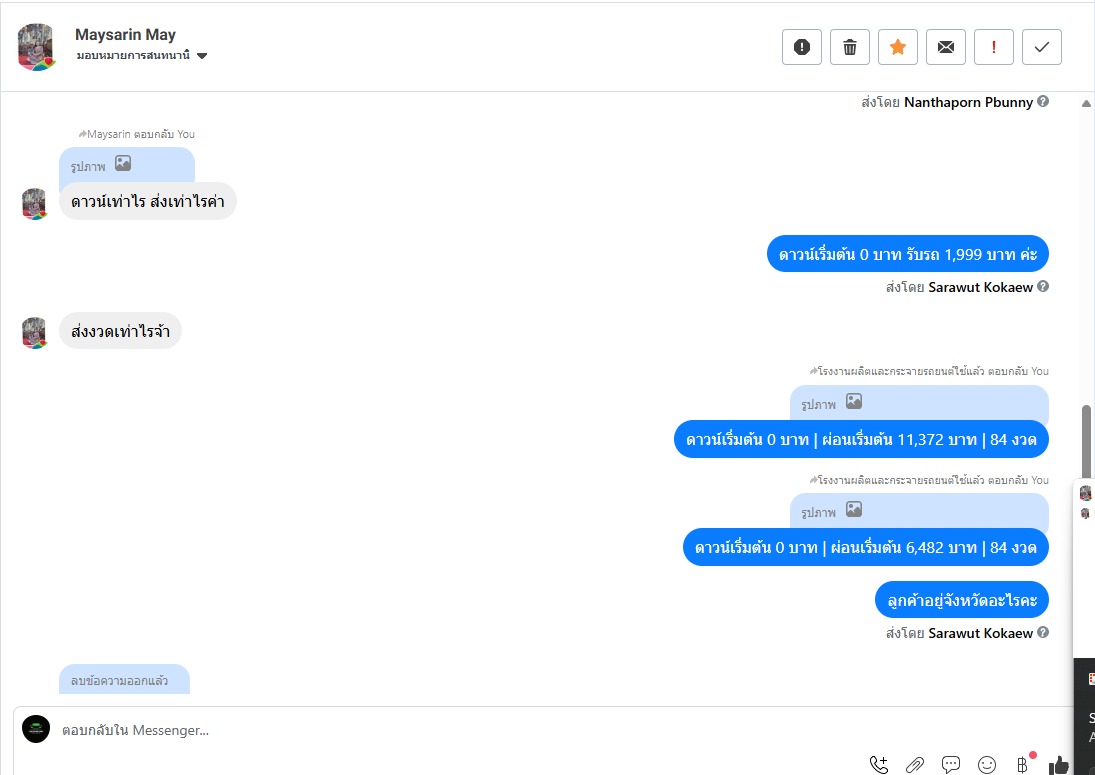Open the assign conversation dropdown arrow
Image resolution: width=1095 pixels, height=775 pixels.
coord(202,56)
